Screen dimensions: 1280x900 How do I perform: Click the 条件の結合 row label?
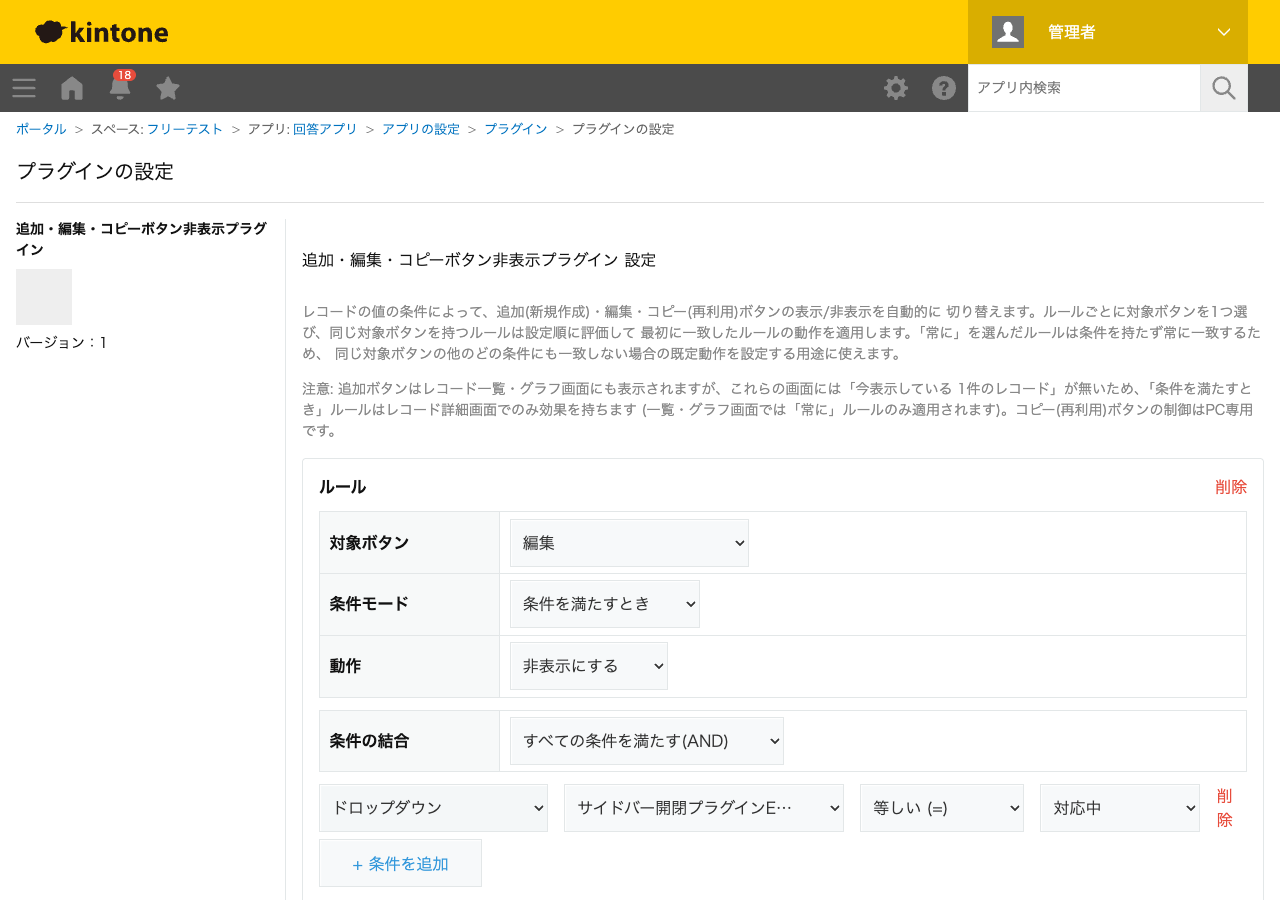click(x=369, y=741)
